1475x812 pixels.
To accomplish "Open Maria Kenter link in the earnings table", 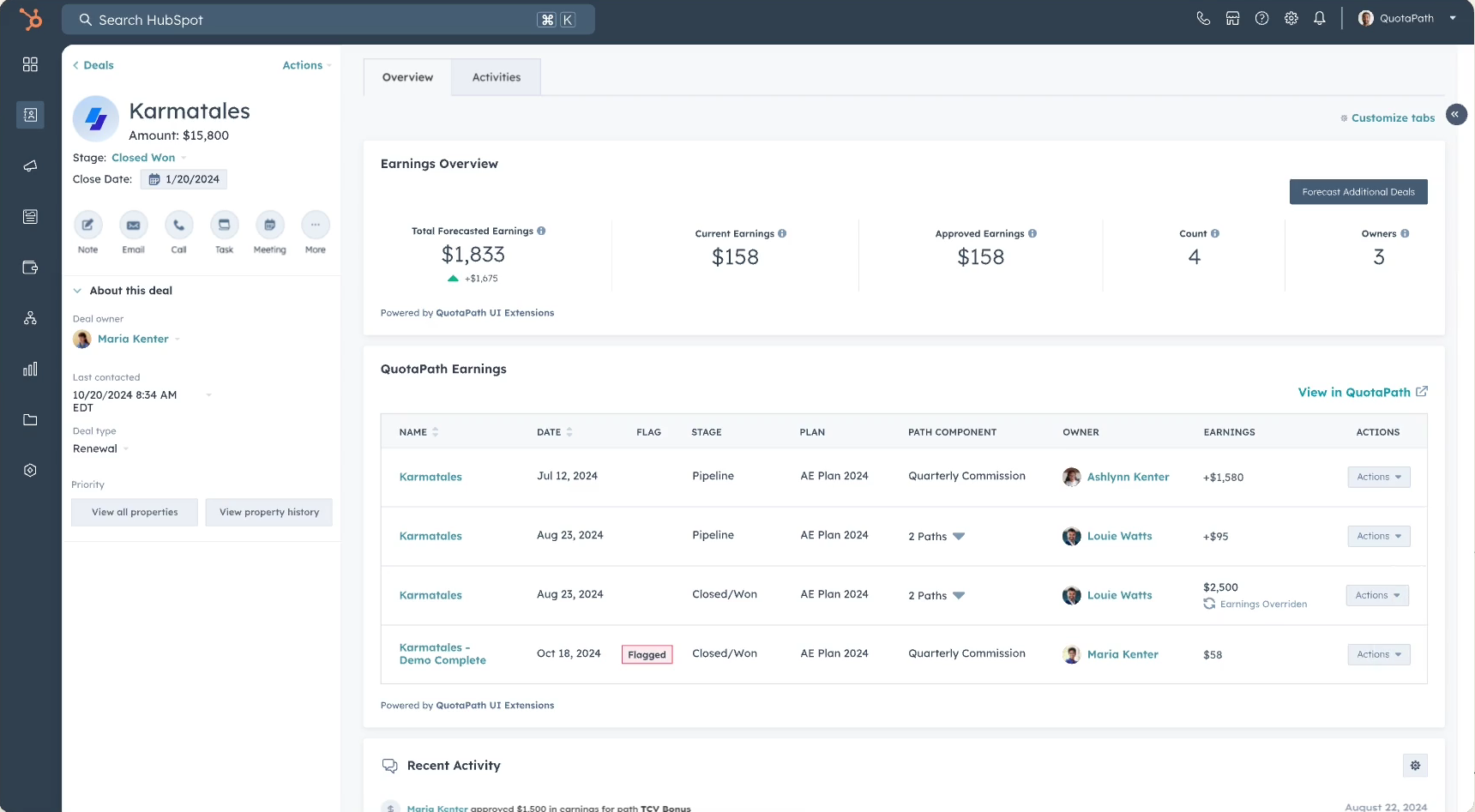I will pyautogui.click(x=1123, y=654).
